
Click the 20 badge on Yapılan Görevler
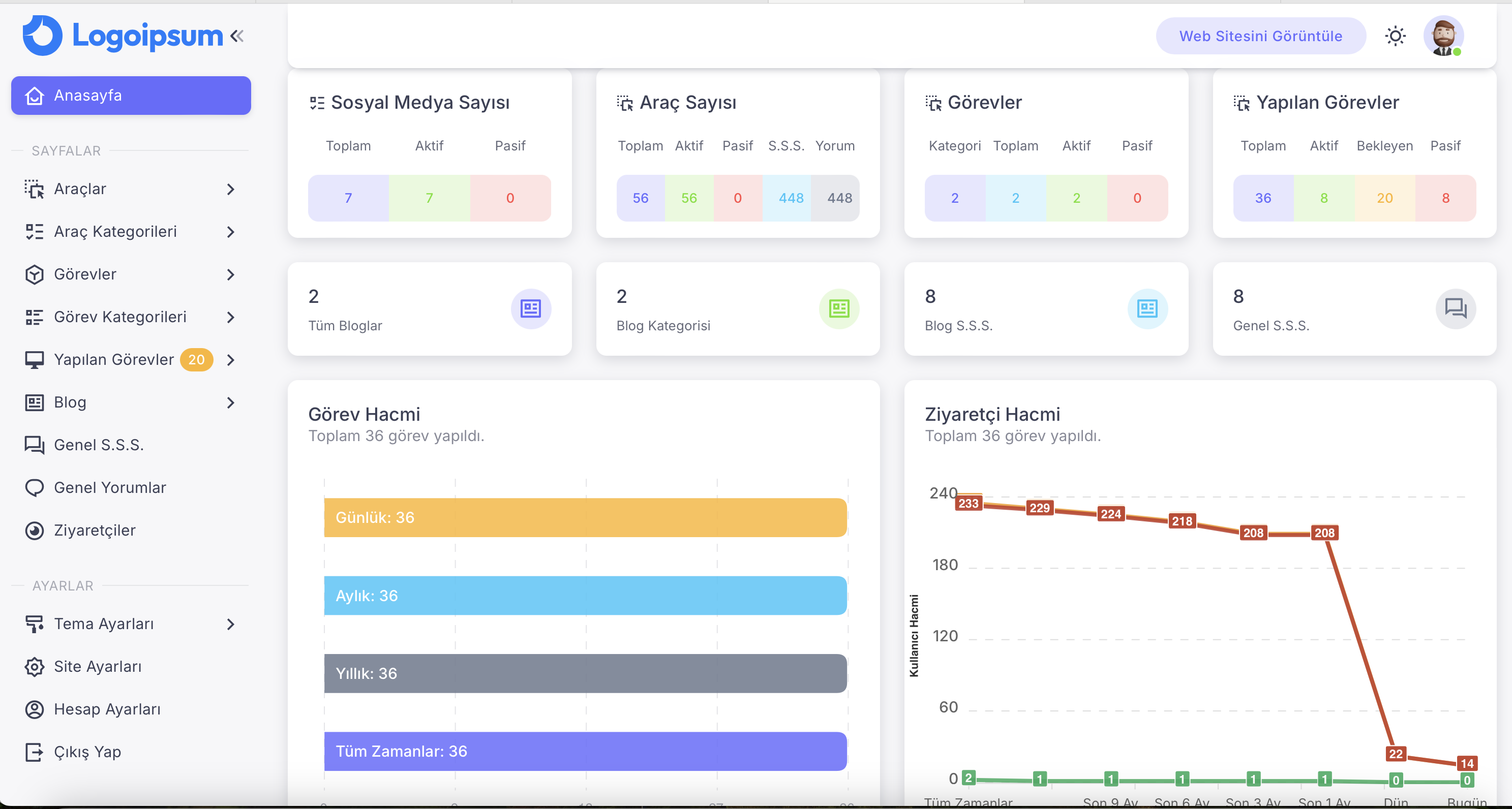coord(197,360)
